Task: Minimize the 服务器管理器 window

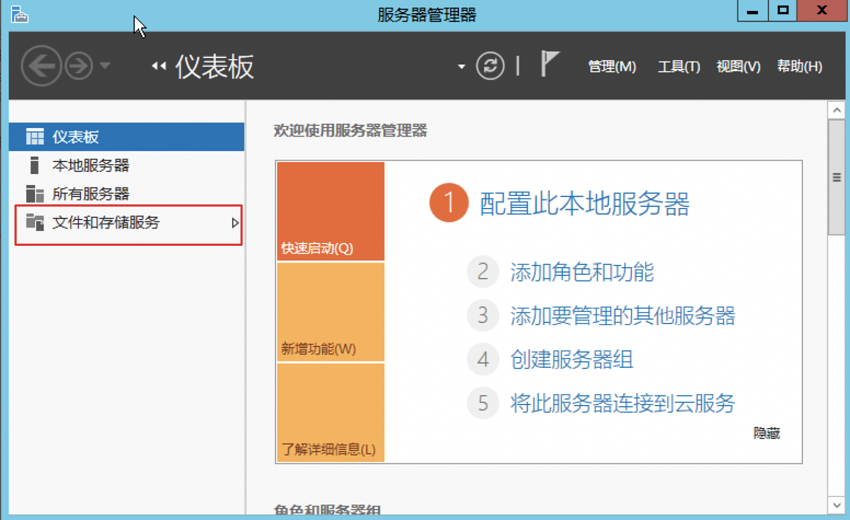Action: click(752, 11)
